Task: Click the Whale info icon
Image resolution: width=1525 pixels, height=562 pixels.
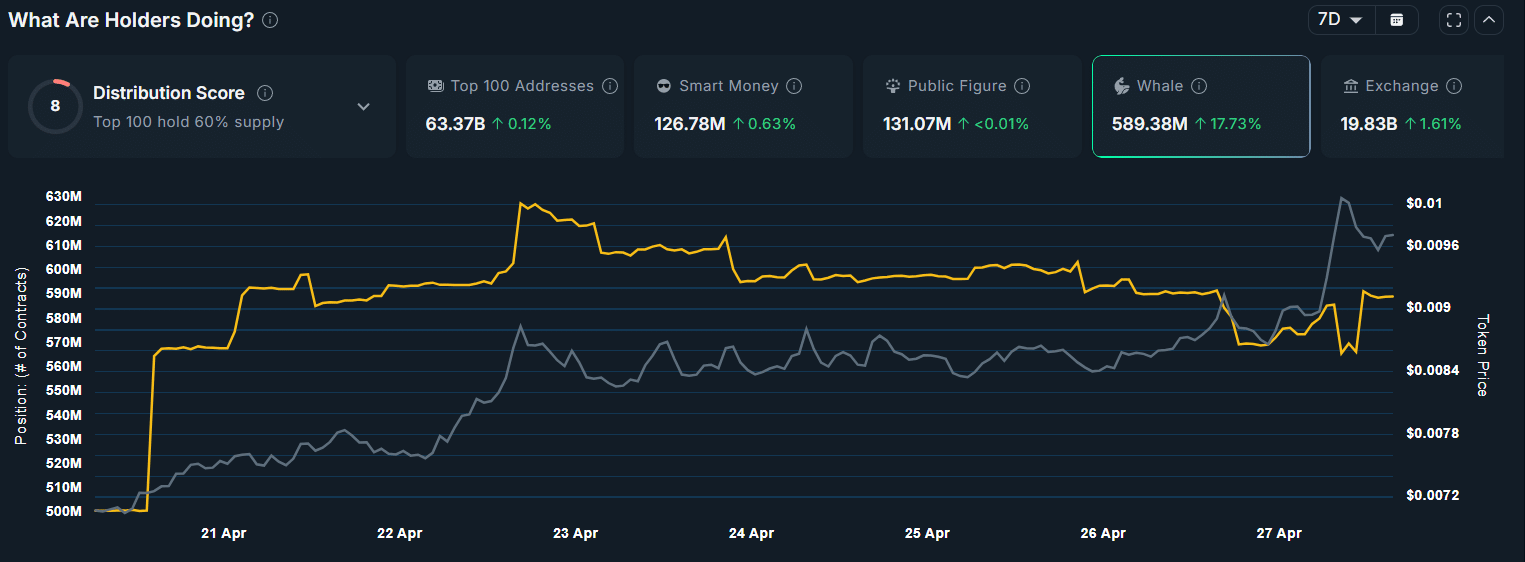Action: pyautogui.click(x=1199, y=86)
